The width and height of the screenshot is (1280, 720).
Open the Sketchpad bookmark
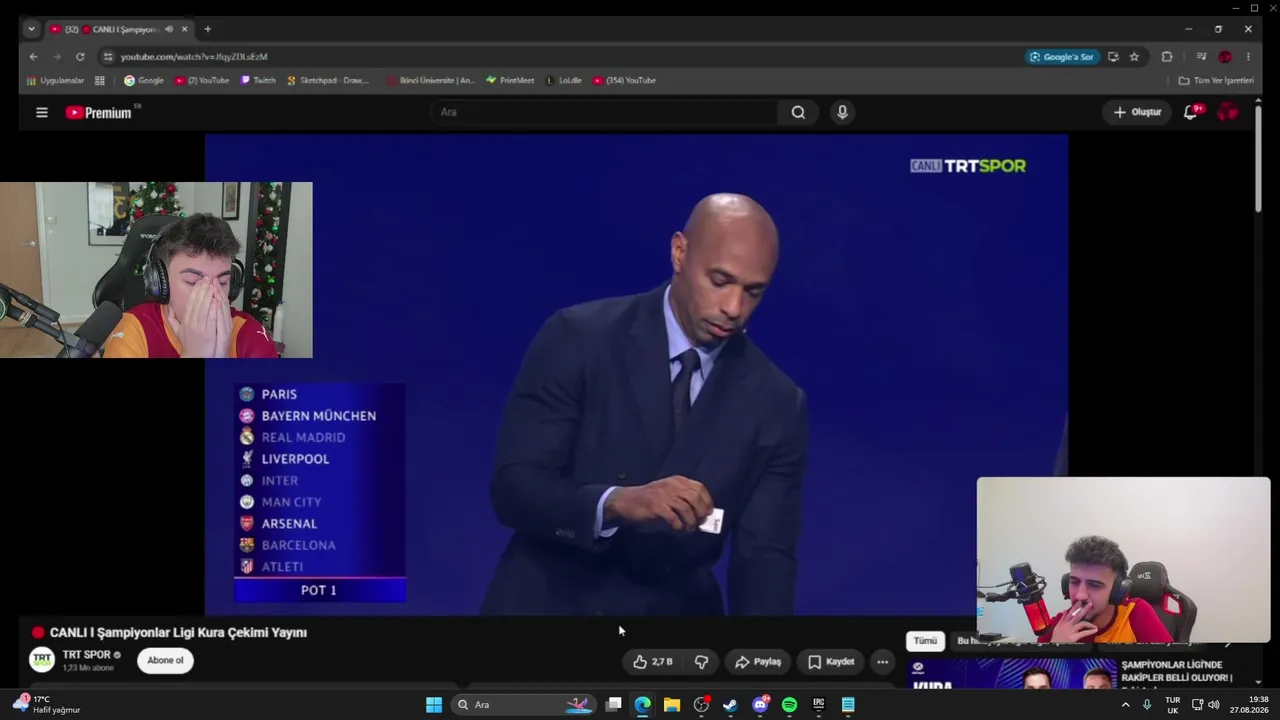tap(328, 80)
